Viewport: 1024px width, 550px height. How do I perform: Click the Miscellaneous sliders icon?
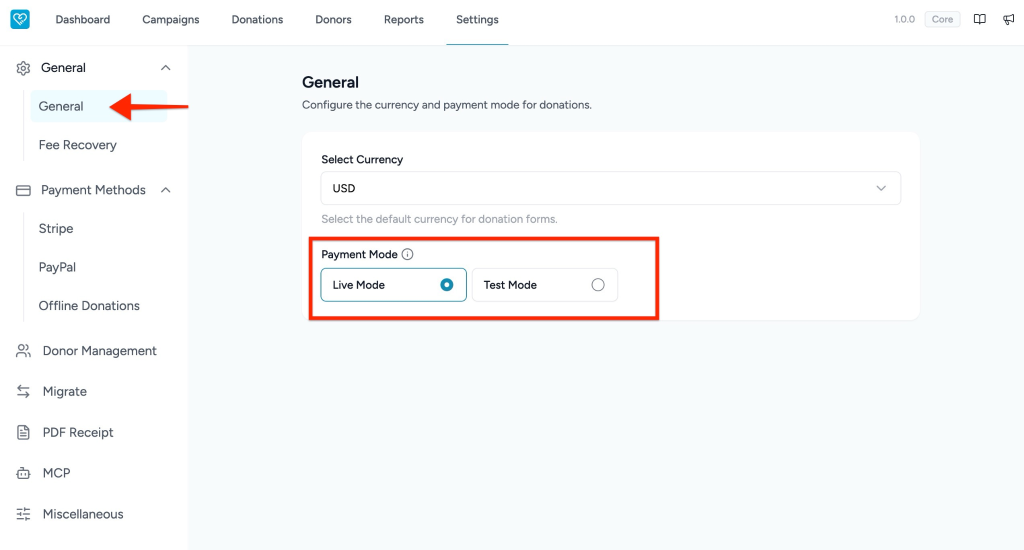24,514
